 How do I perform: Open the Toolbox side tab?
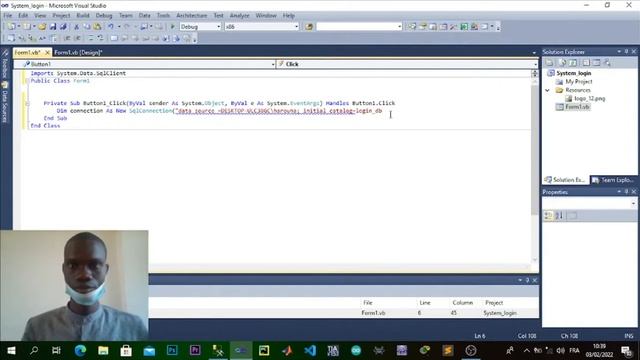click(x=5, y=64)
